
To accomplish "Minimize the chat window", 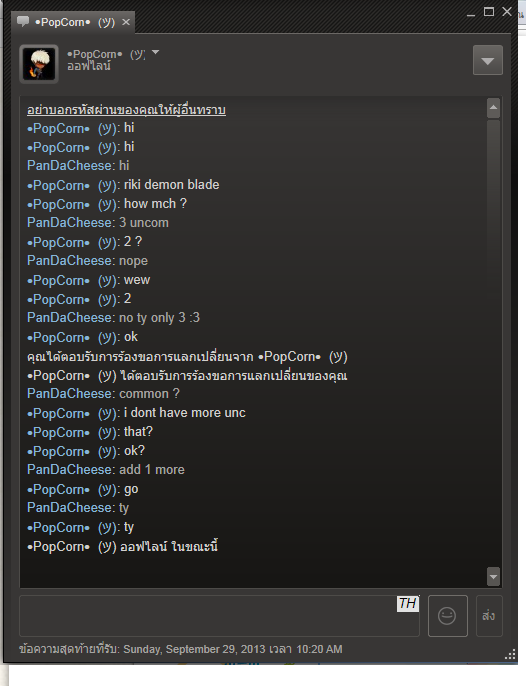I will pyautogui.click(x=471, y=13).
